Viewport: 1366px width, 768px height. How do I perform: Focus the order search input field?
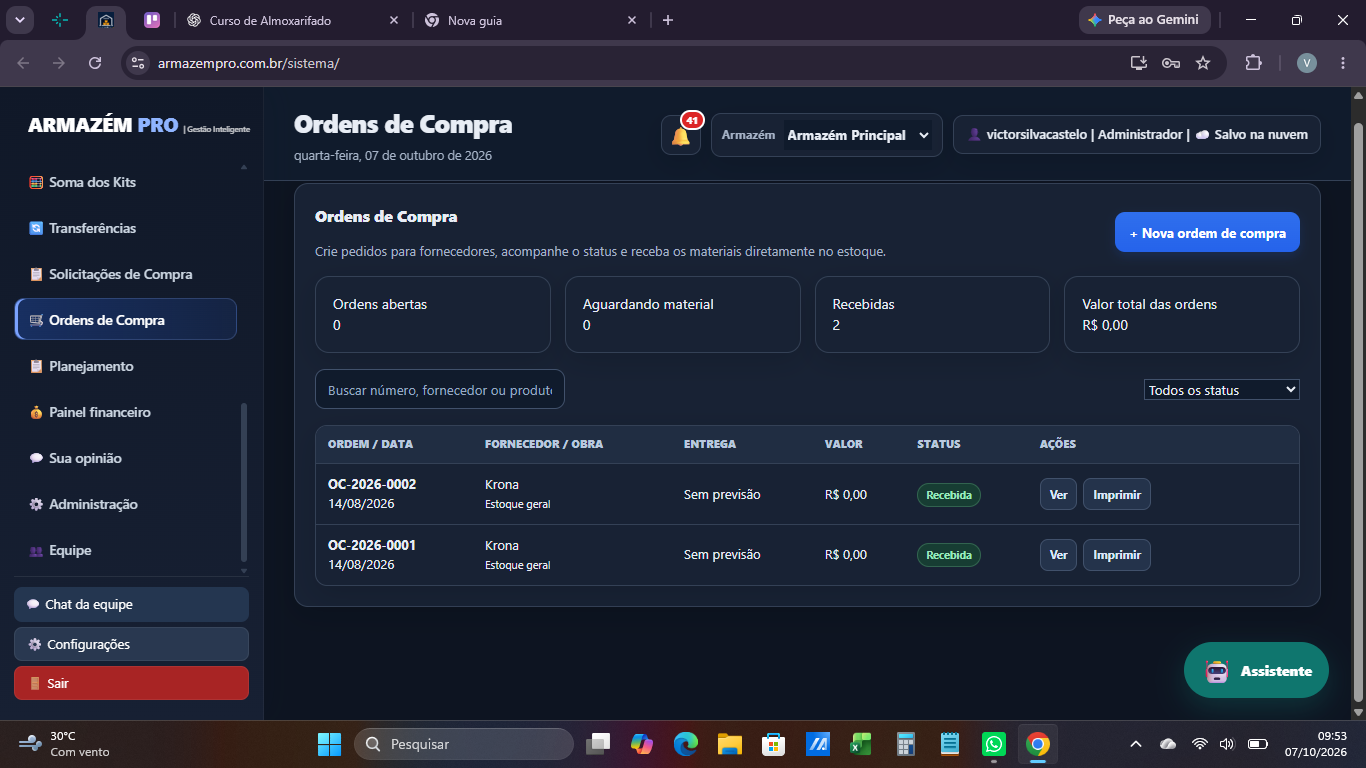tap(440, 389)
